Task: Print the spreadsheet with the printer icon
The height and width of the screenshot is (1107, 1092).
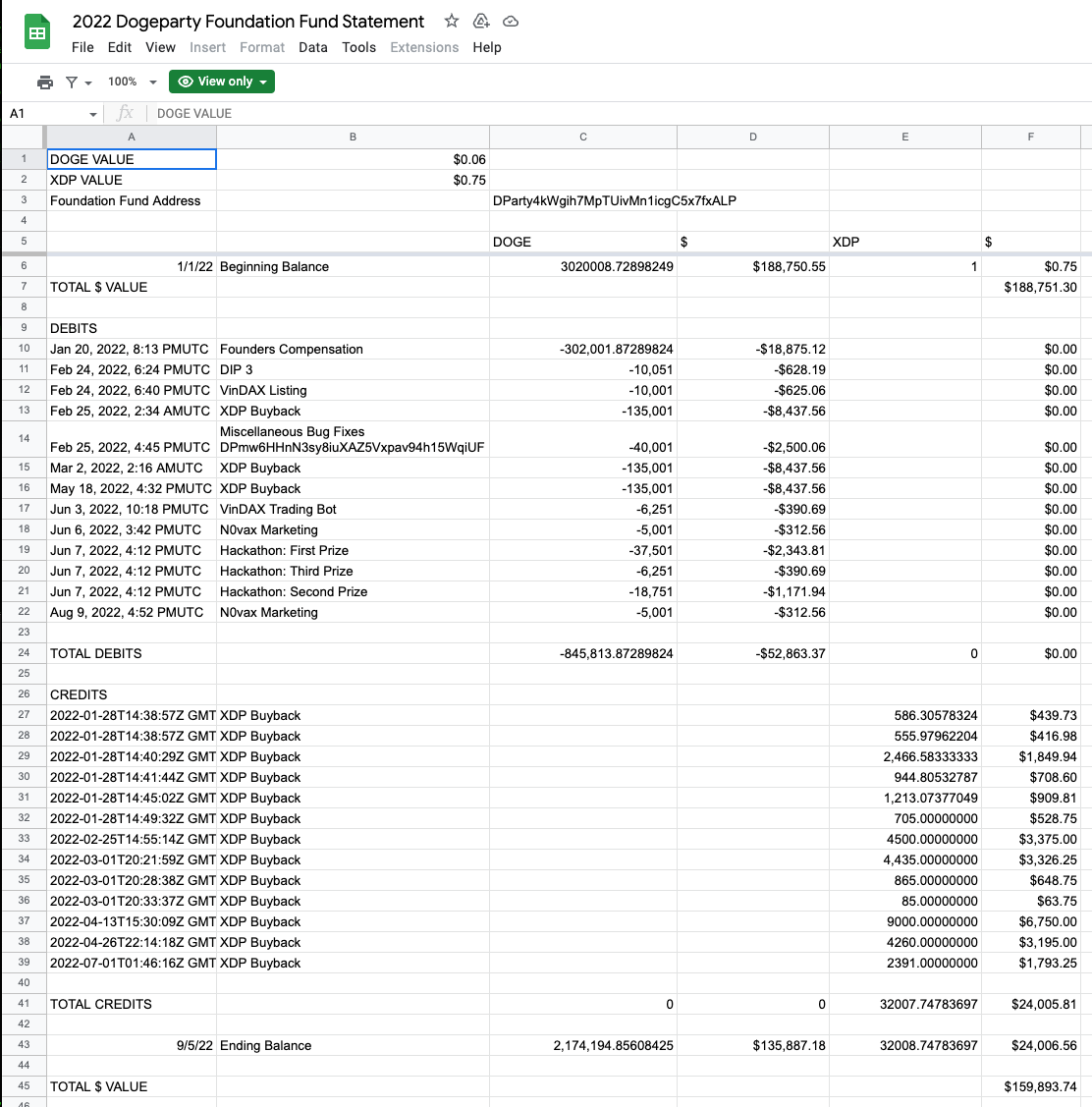Action: (45, 82)
